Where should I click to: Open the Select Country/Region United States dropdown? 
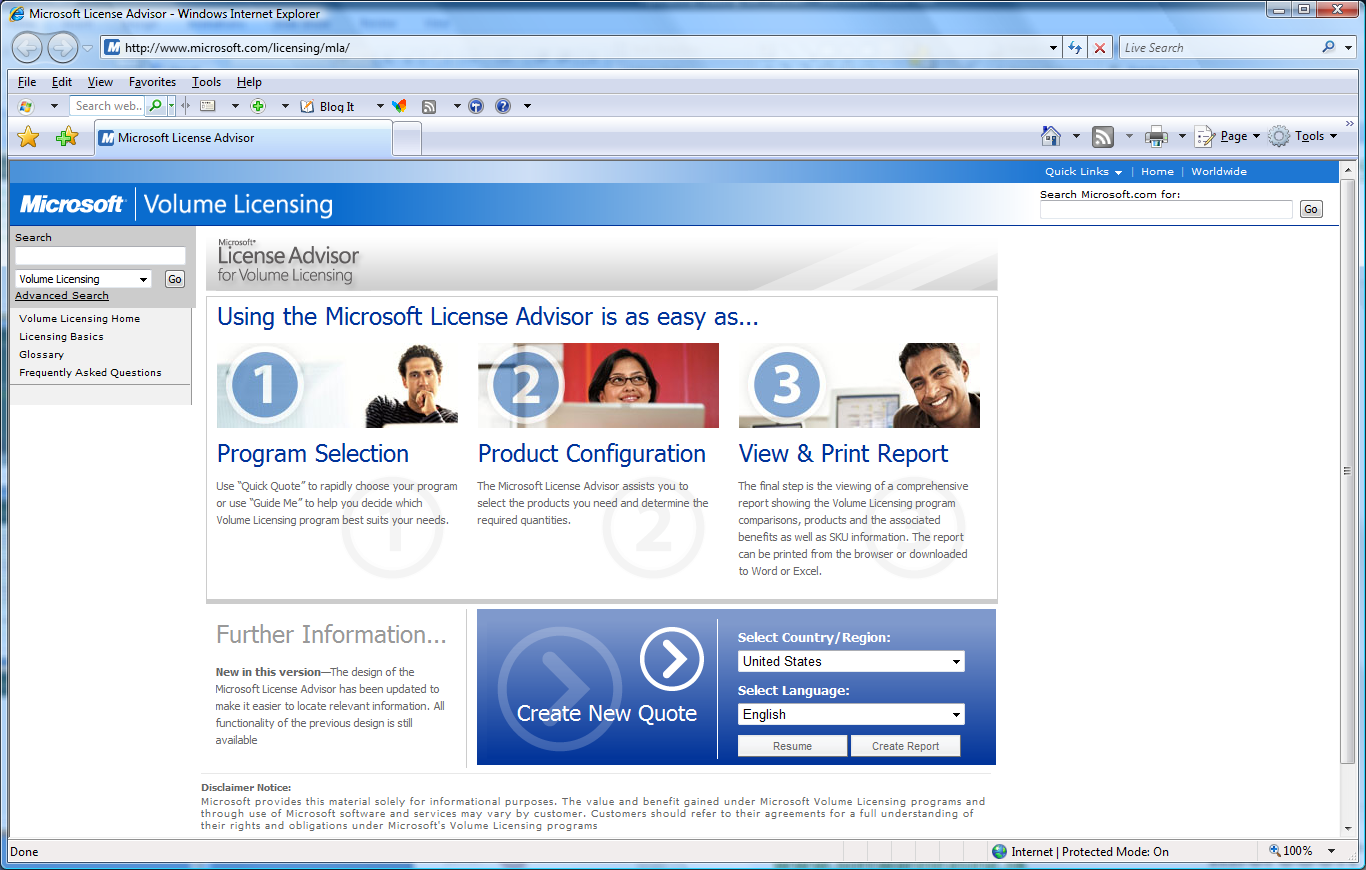tap(956, 662)
